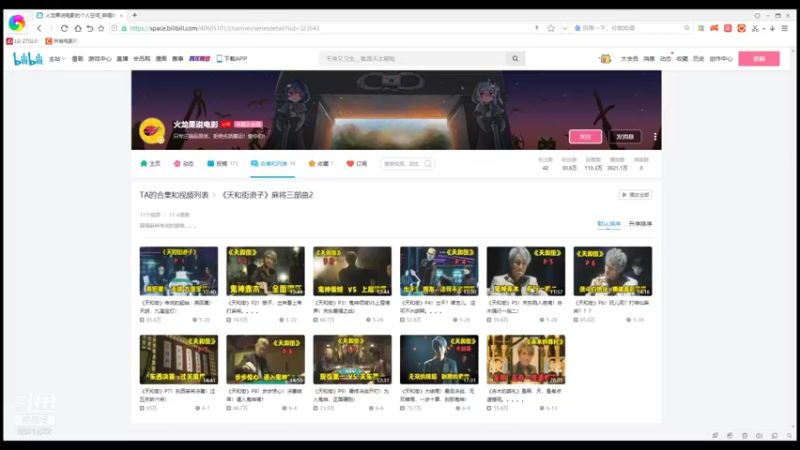Viewport: 800px width, 450px height.
Task: Click the undo-close-tab arrow icon
Action: click(x=89, y=29)
